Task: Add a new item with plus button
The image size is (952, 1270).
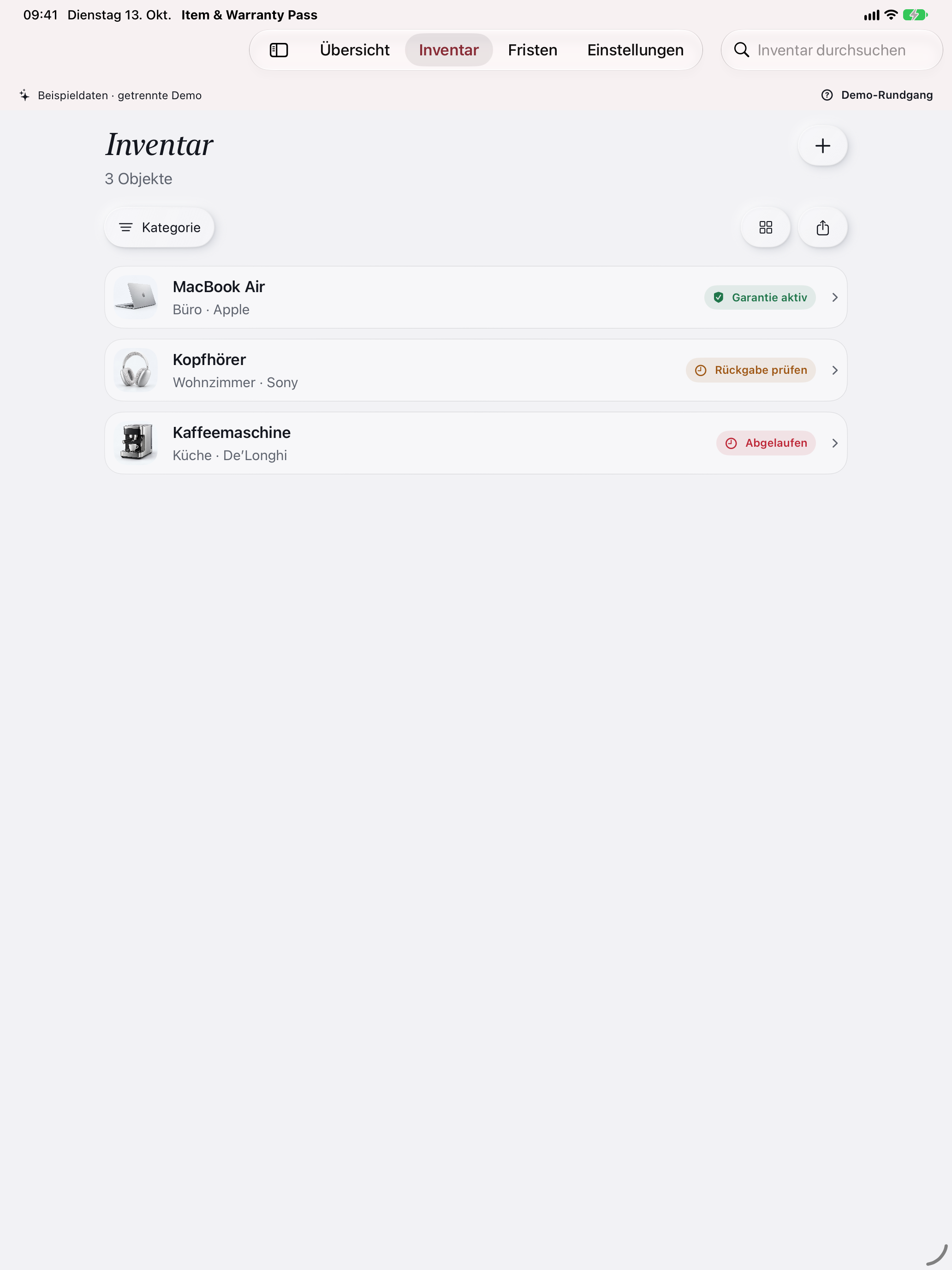Action: click(x=822, y=146)
